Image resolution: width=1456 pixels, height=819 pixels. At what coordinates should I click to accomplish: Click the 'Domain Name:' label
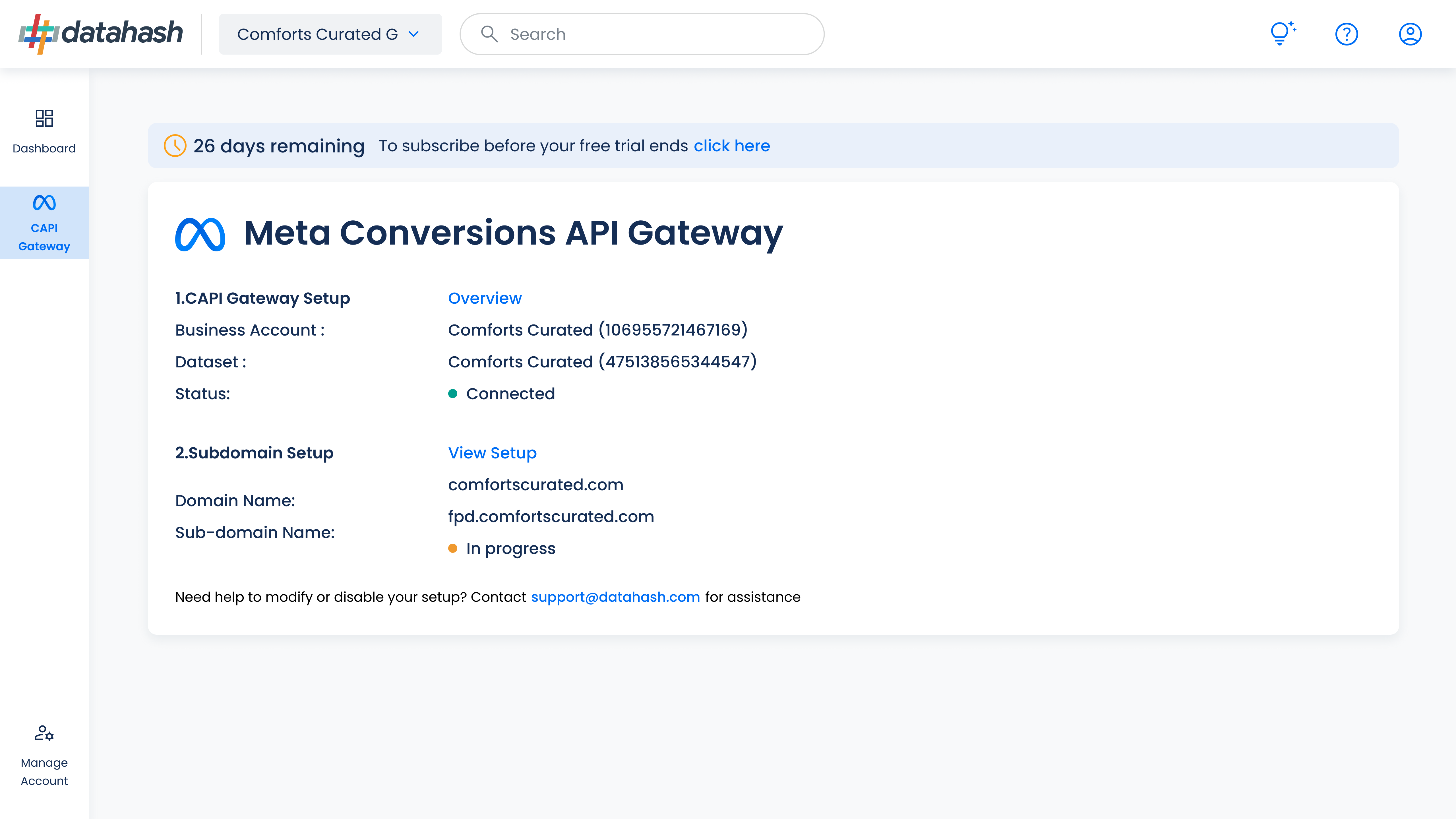pos(235,500)
